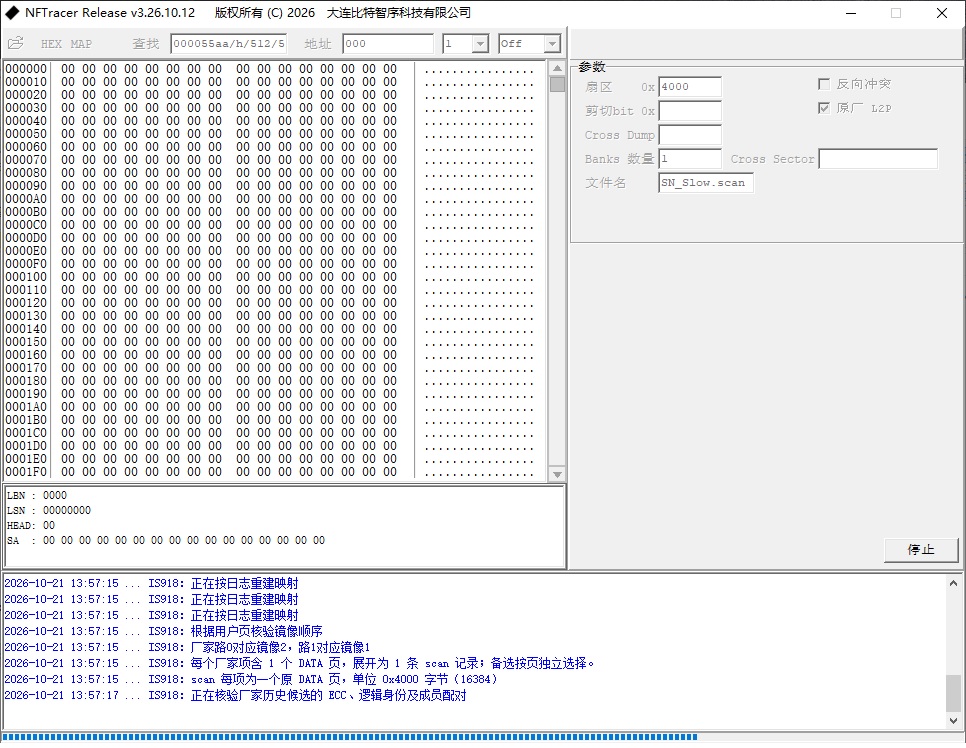Enable the 反向冲突 checkbox

824,84
